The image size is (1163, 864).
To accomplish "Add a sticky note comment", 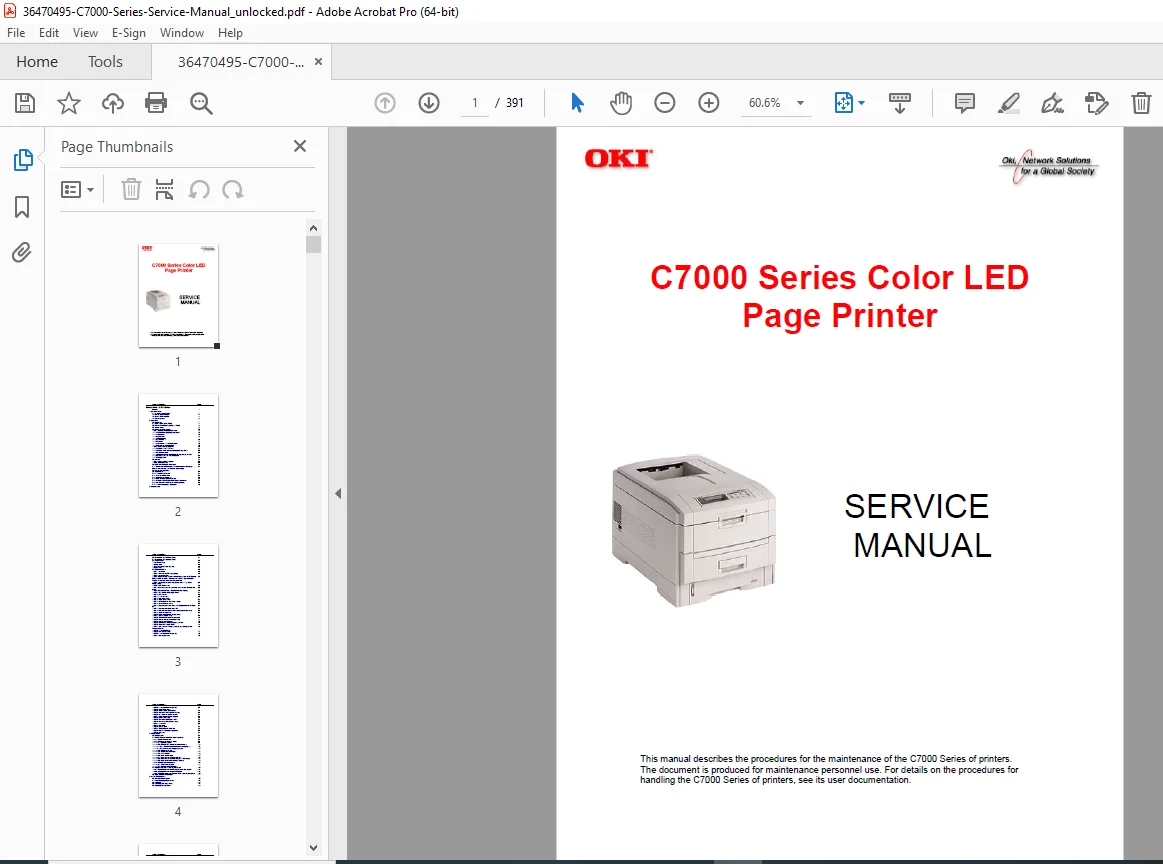I will (964, 103).
